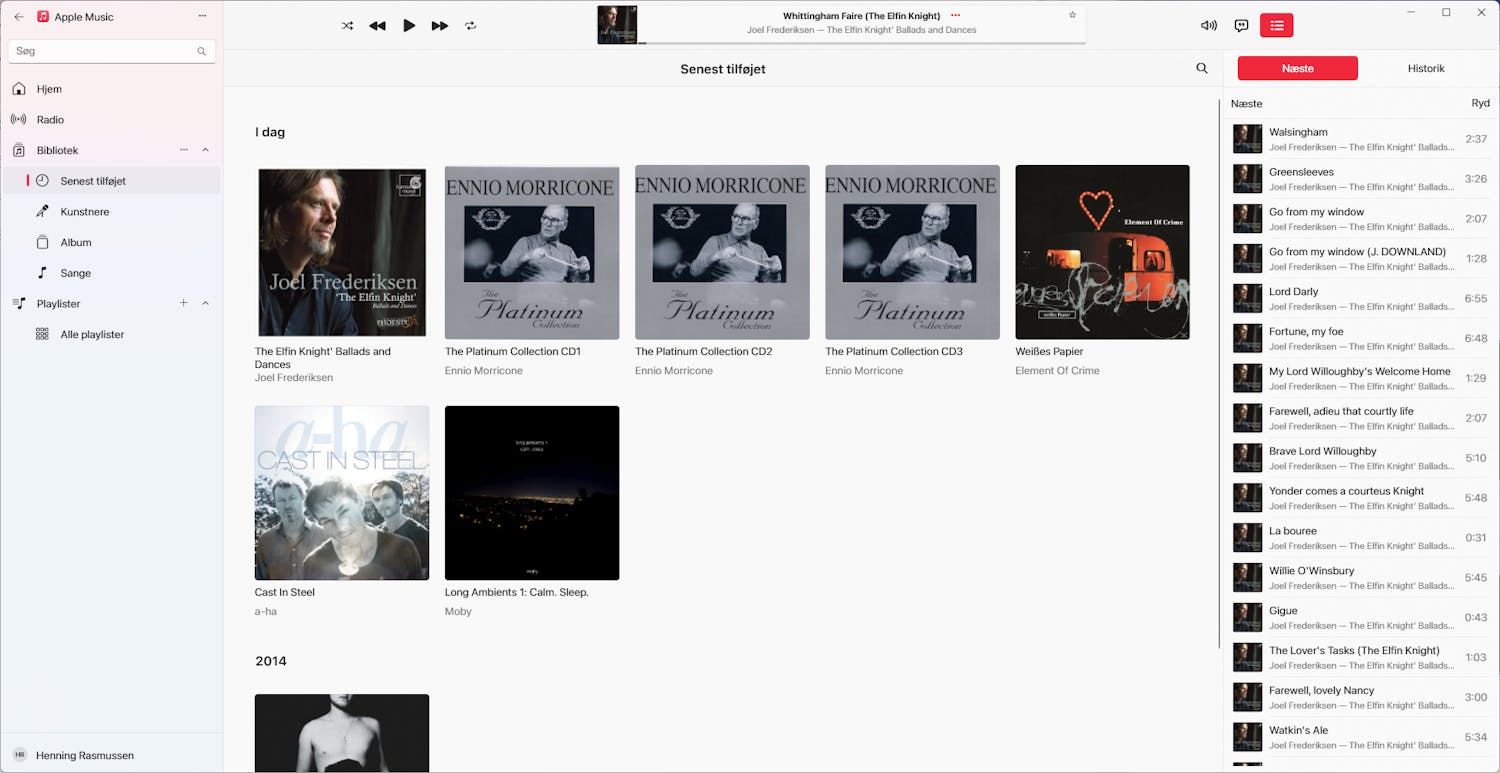
Task: Collapse the Bibliotek section chevron
Action: click(205, 149)
